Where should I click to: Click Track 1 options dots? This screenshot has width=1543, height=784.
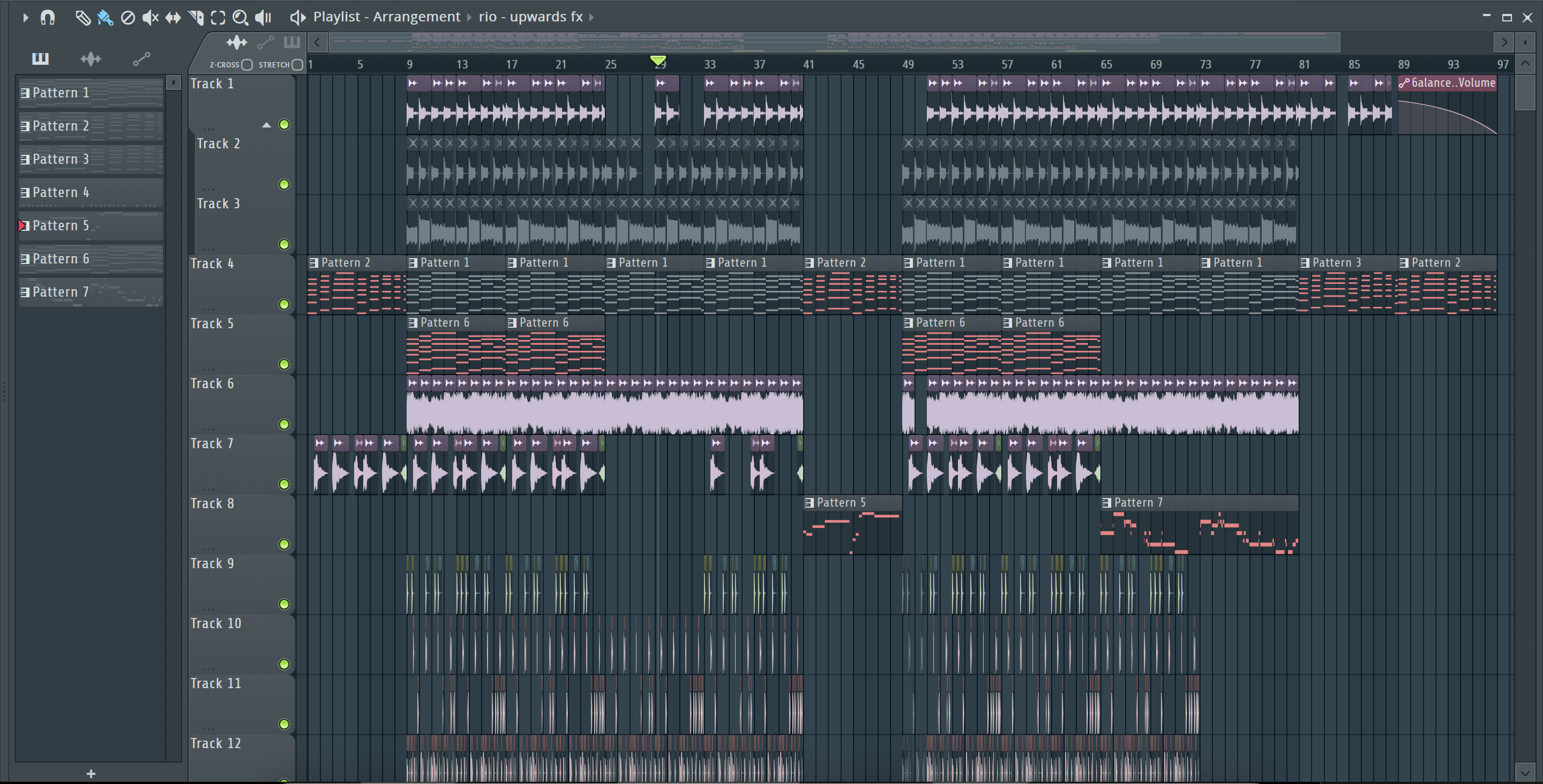[208, 129]
